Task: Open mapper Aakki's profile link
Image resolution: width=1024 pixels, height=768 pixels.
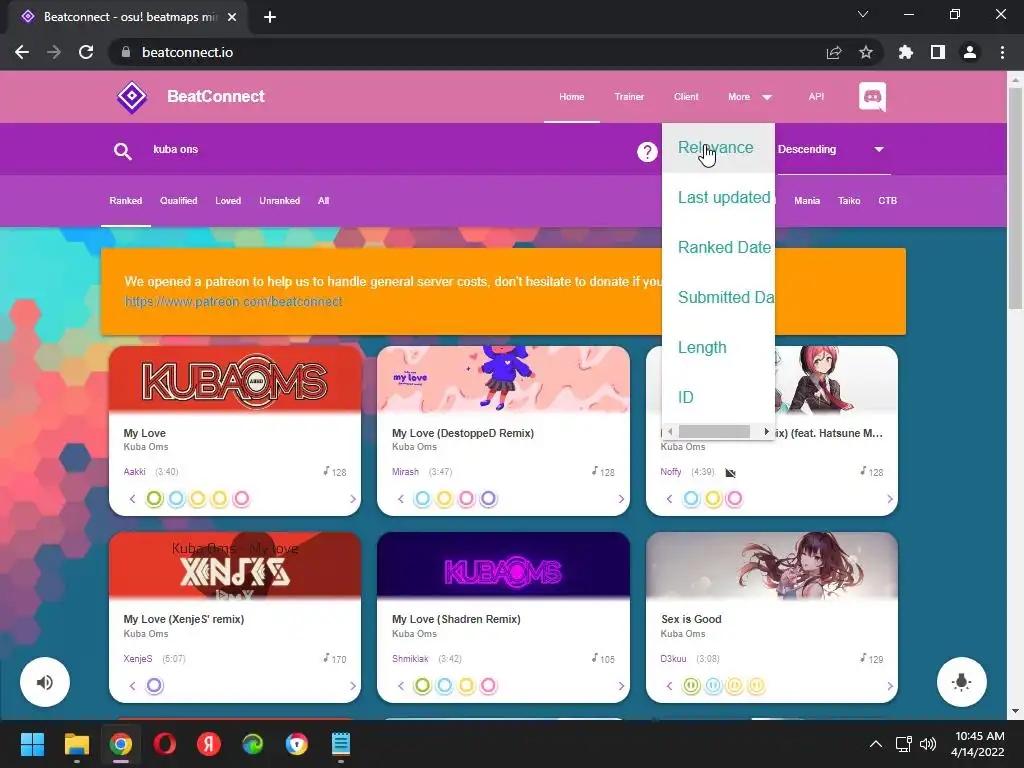Action: pos(135,472)
